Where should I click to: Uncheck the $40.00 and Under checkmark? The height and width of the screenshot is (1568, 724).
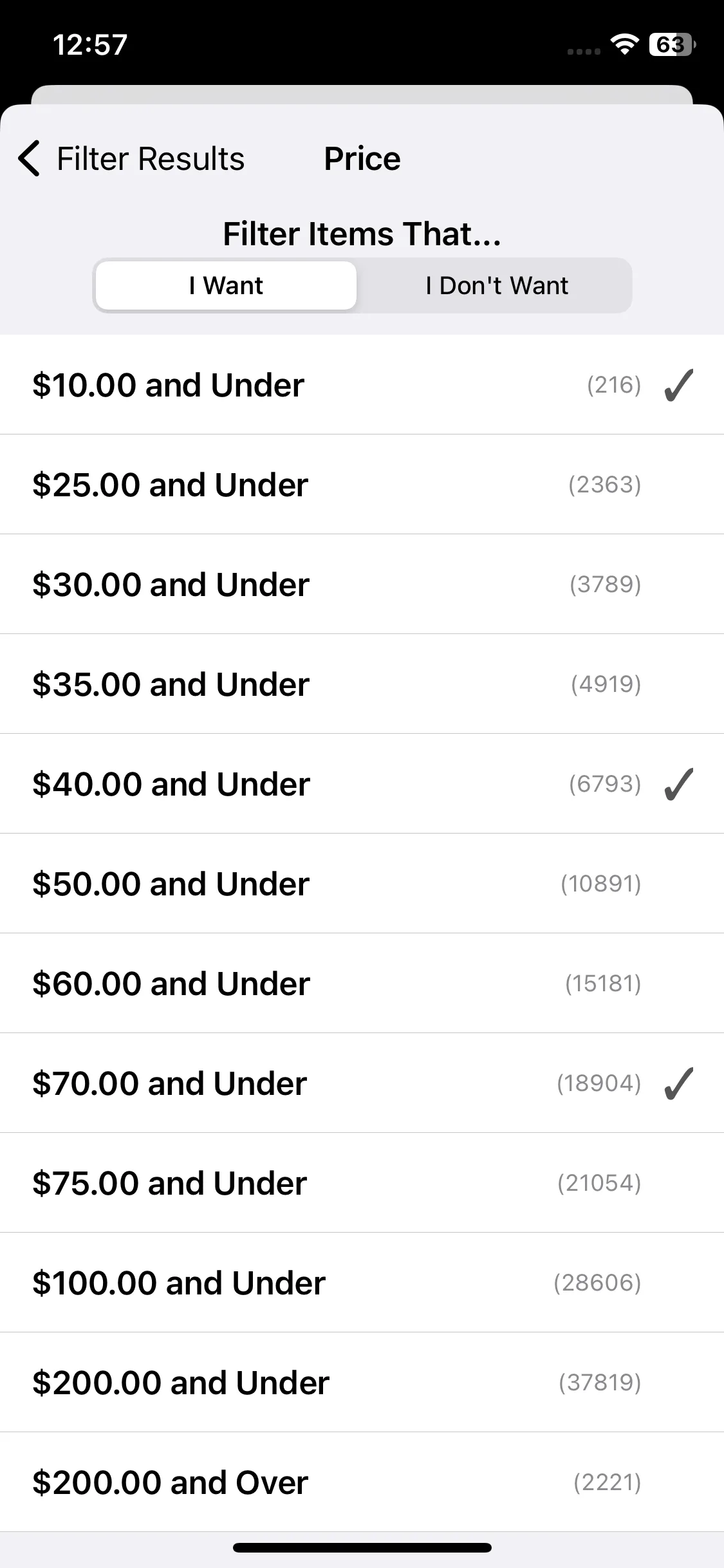point(678,784)
